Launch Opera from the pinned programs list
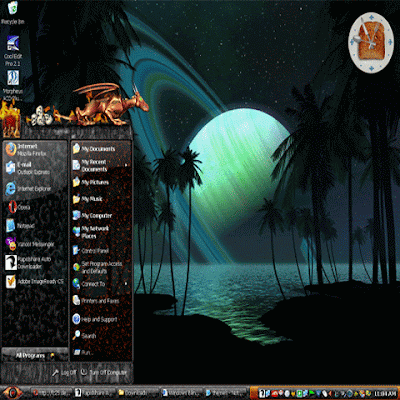Viewport: 400px width, 400px height. (x=35, y=207)
